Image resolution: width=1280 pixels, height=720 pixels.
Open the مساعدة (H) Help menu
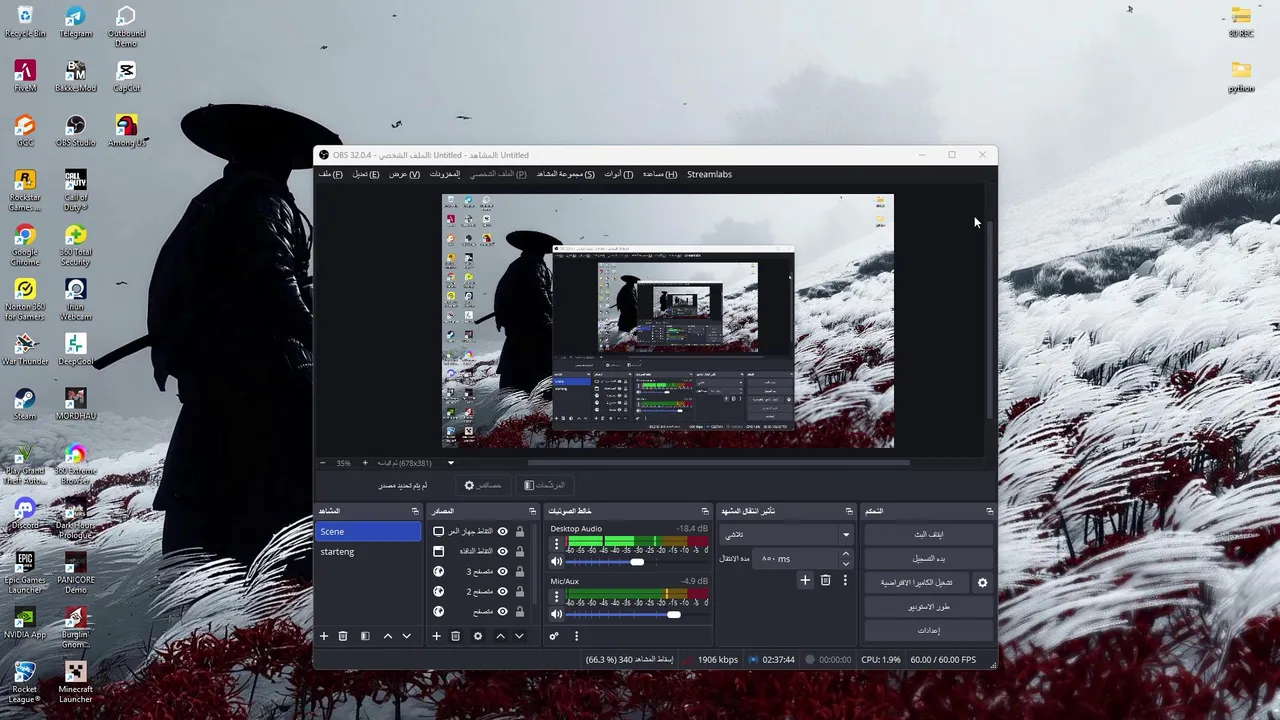[660, 174]
